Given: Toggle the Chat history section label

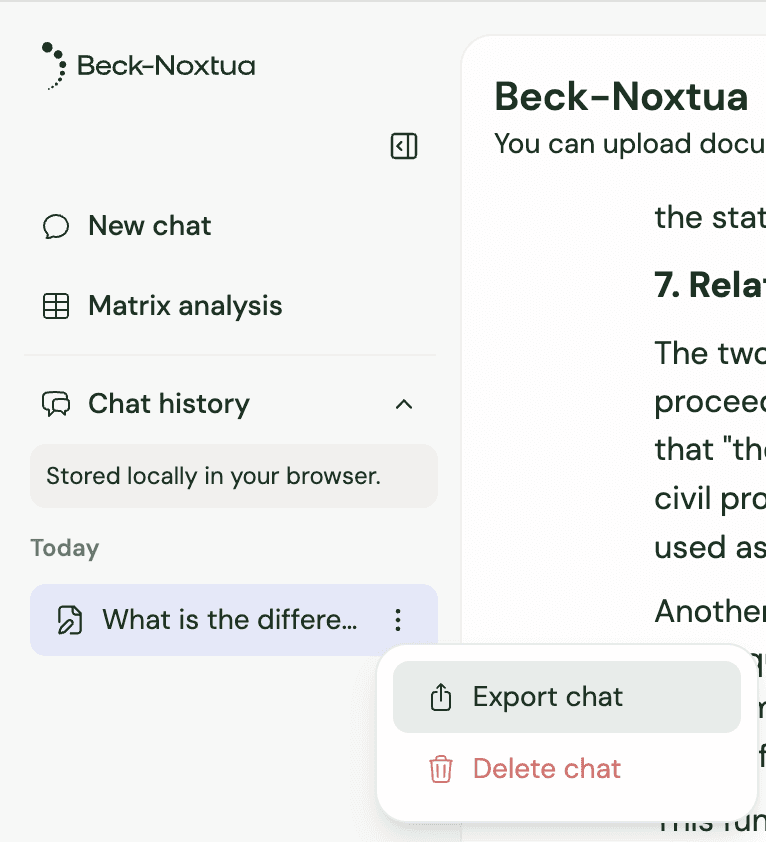Looking at the screenshot, I should click(168, 404).
